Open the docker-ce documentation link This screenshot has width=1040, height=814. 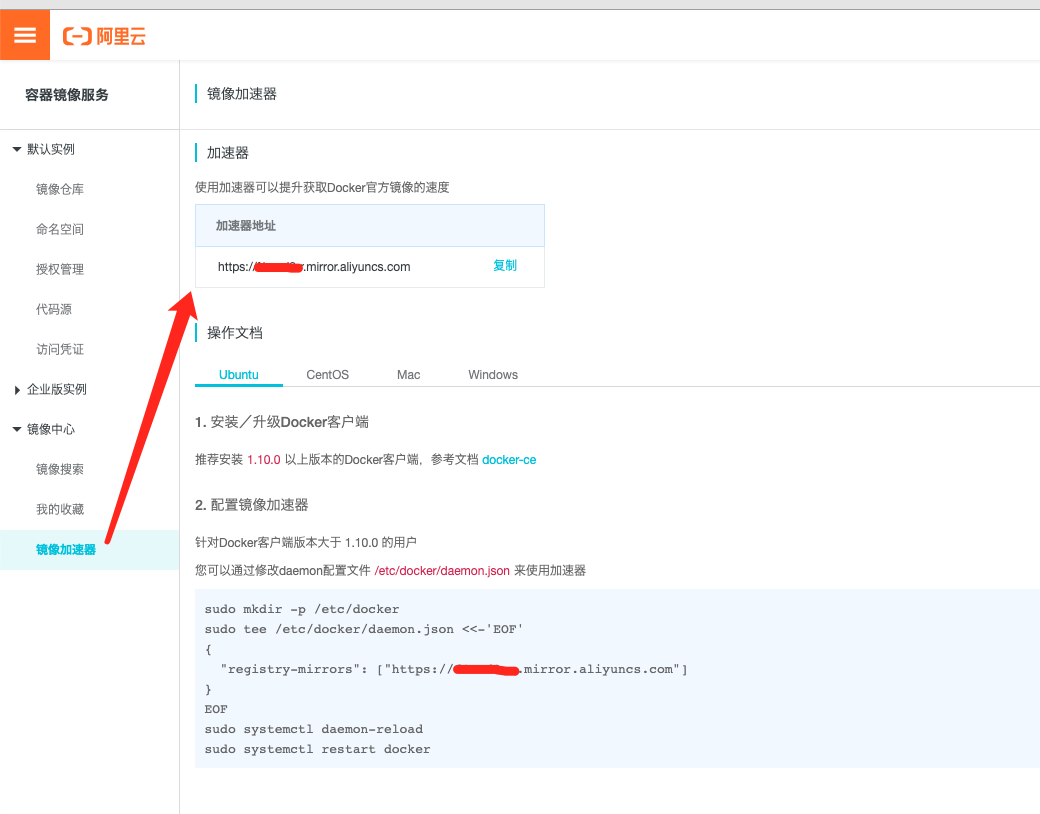click(509, 460)
